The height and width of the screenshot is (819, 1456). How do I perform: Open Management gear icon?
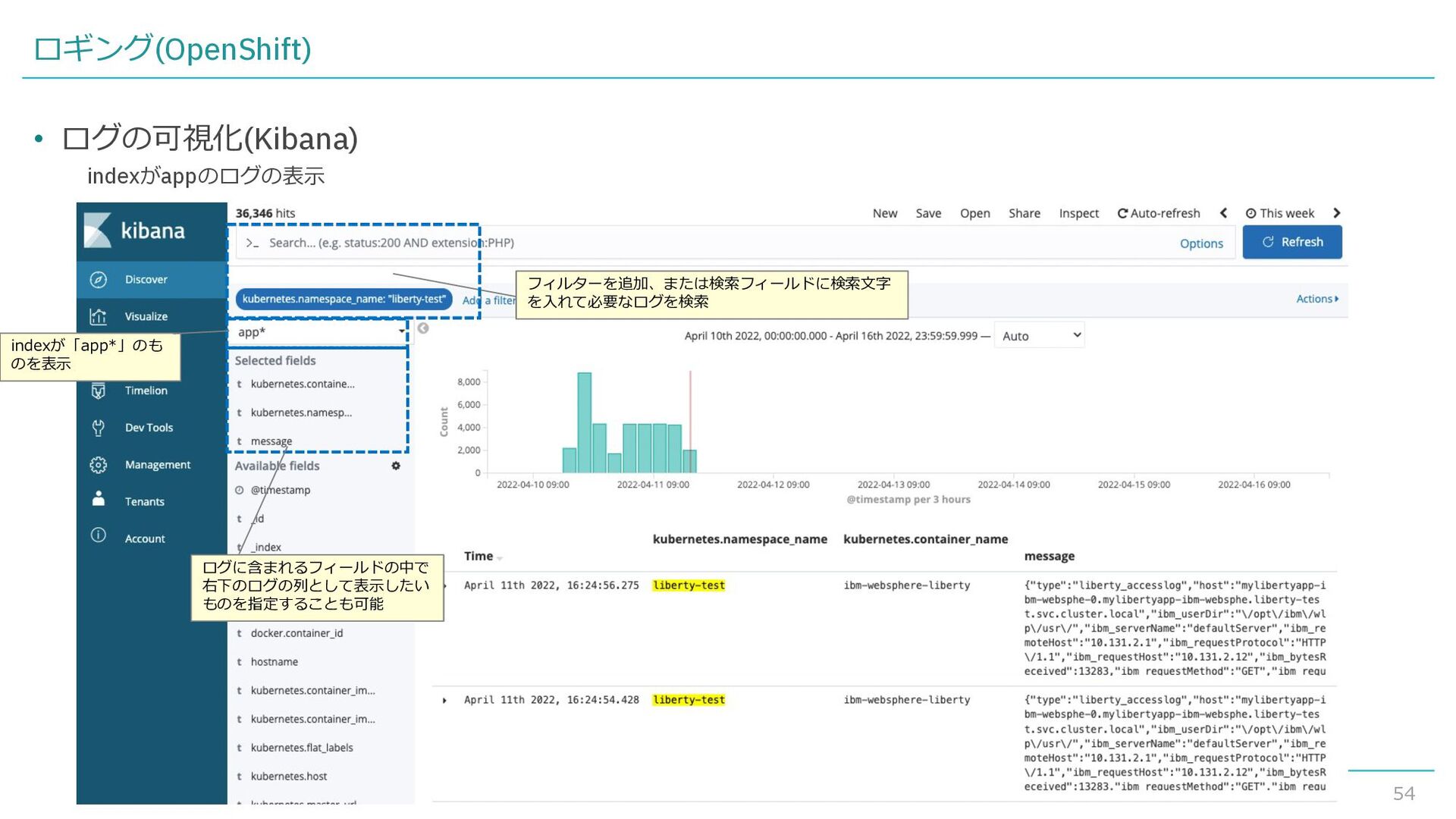point(99,465)
